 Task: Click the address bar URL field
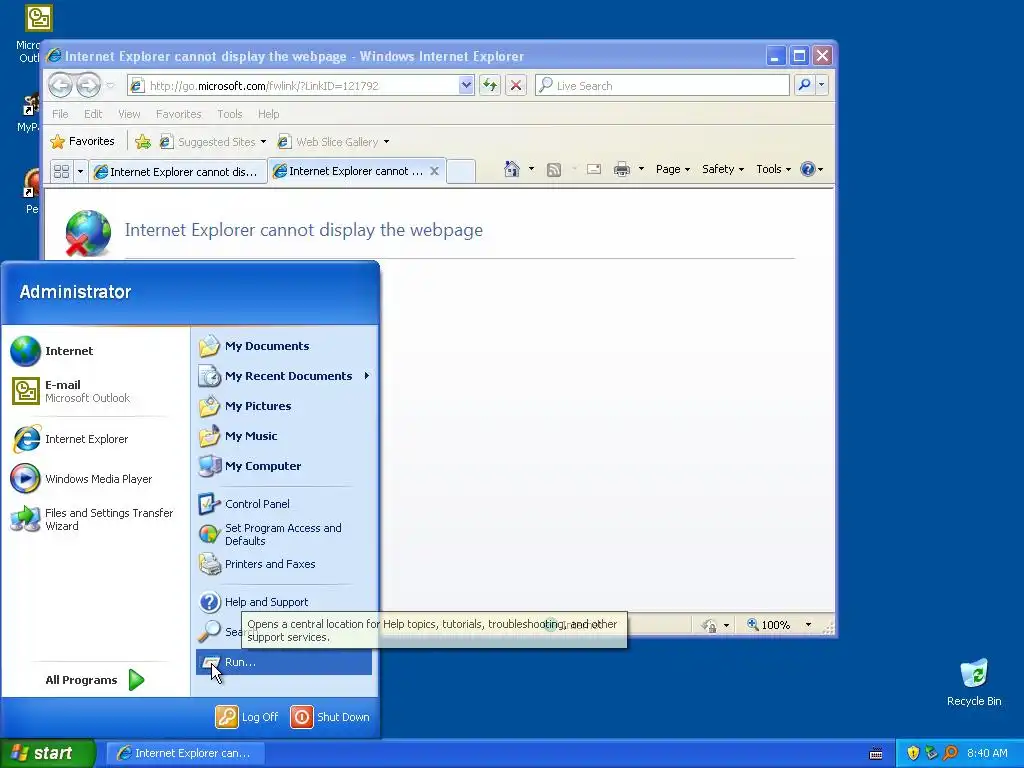tap(293, 85)
